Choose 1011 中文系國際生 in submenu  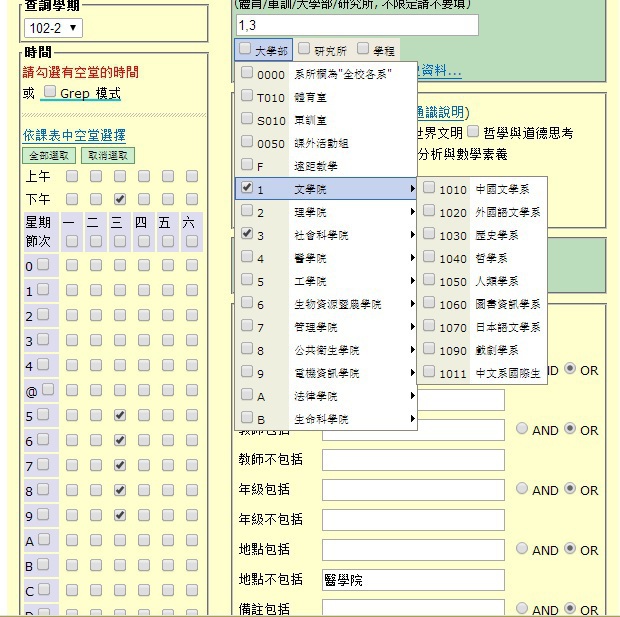[x=482, y=373]
